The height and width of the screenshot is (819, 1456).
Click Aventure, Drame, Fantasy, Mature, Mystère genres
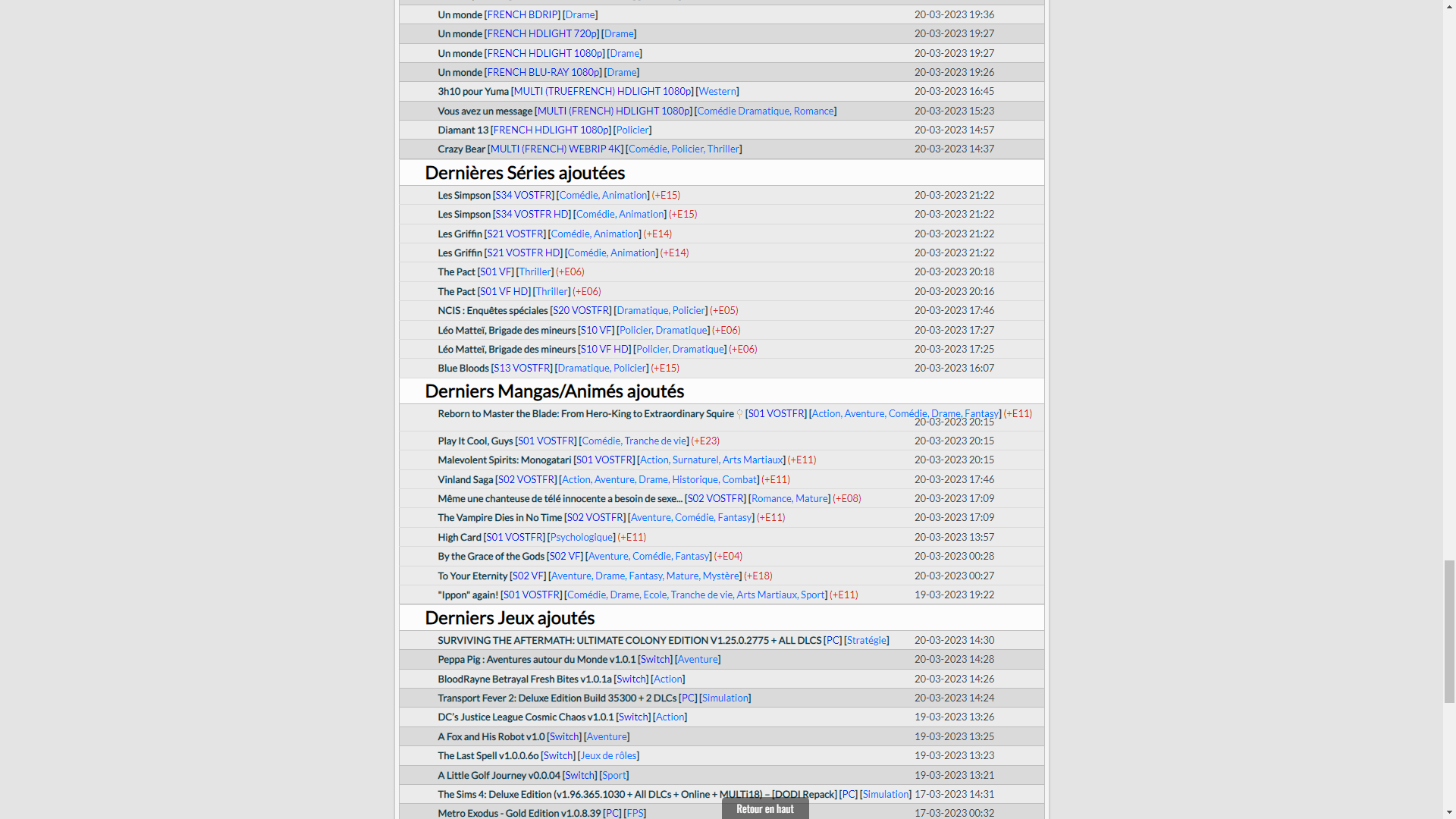click(x=645, y=576)
